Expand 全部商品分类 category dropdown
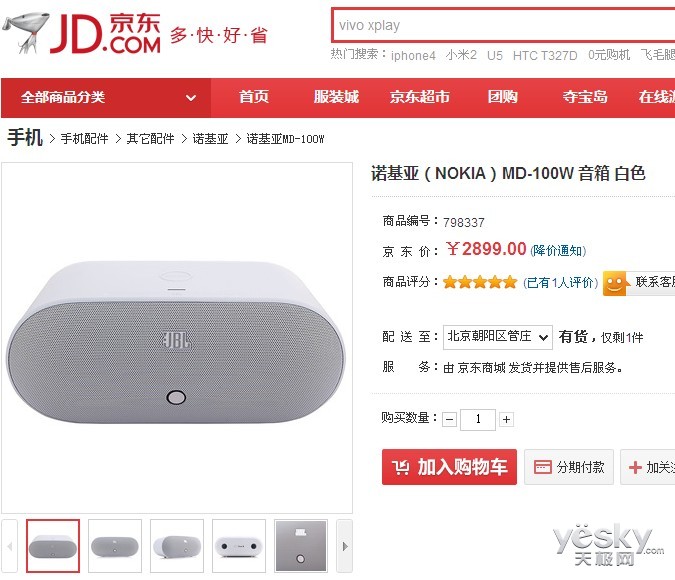The height and width of the screenshot is (580, 675). coord(106,98)
